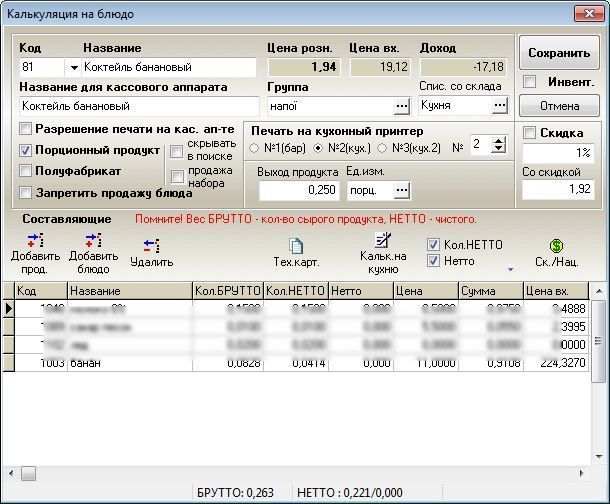Click the Кол.НЕТТО column header
This screenshot has height=504, width=610.
pyautogui.click(x=296, y=291)
